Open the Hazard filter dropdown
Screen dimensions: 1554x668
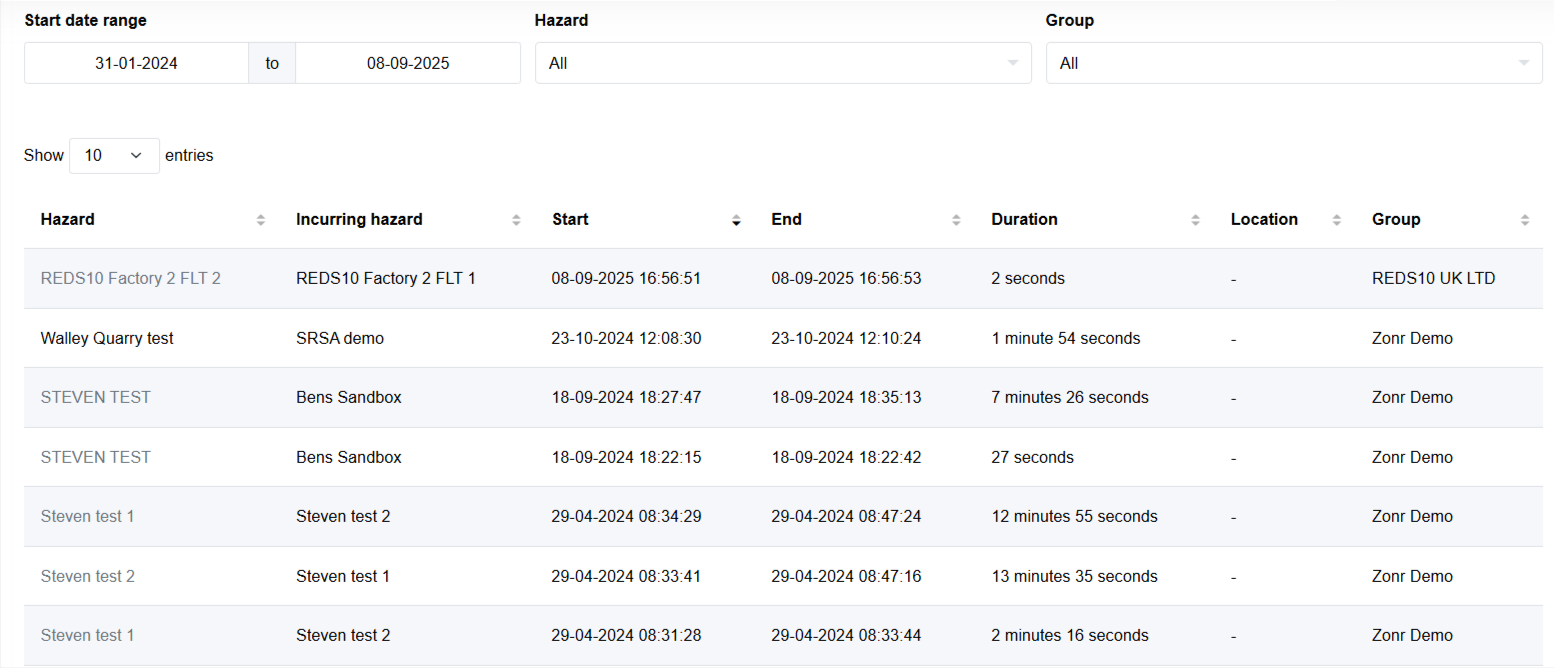coord(783,63)
